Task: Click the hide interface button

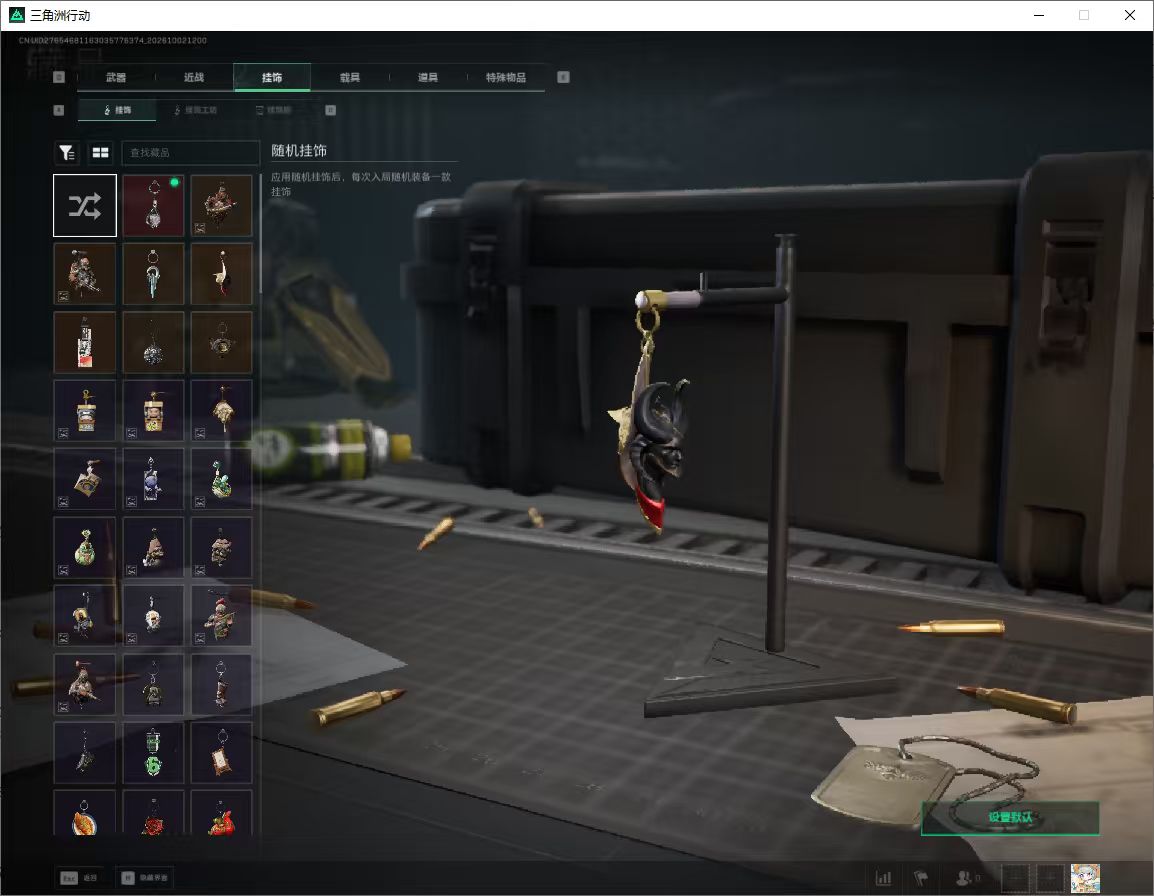Action: pos(145,878)
